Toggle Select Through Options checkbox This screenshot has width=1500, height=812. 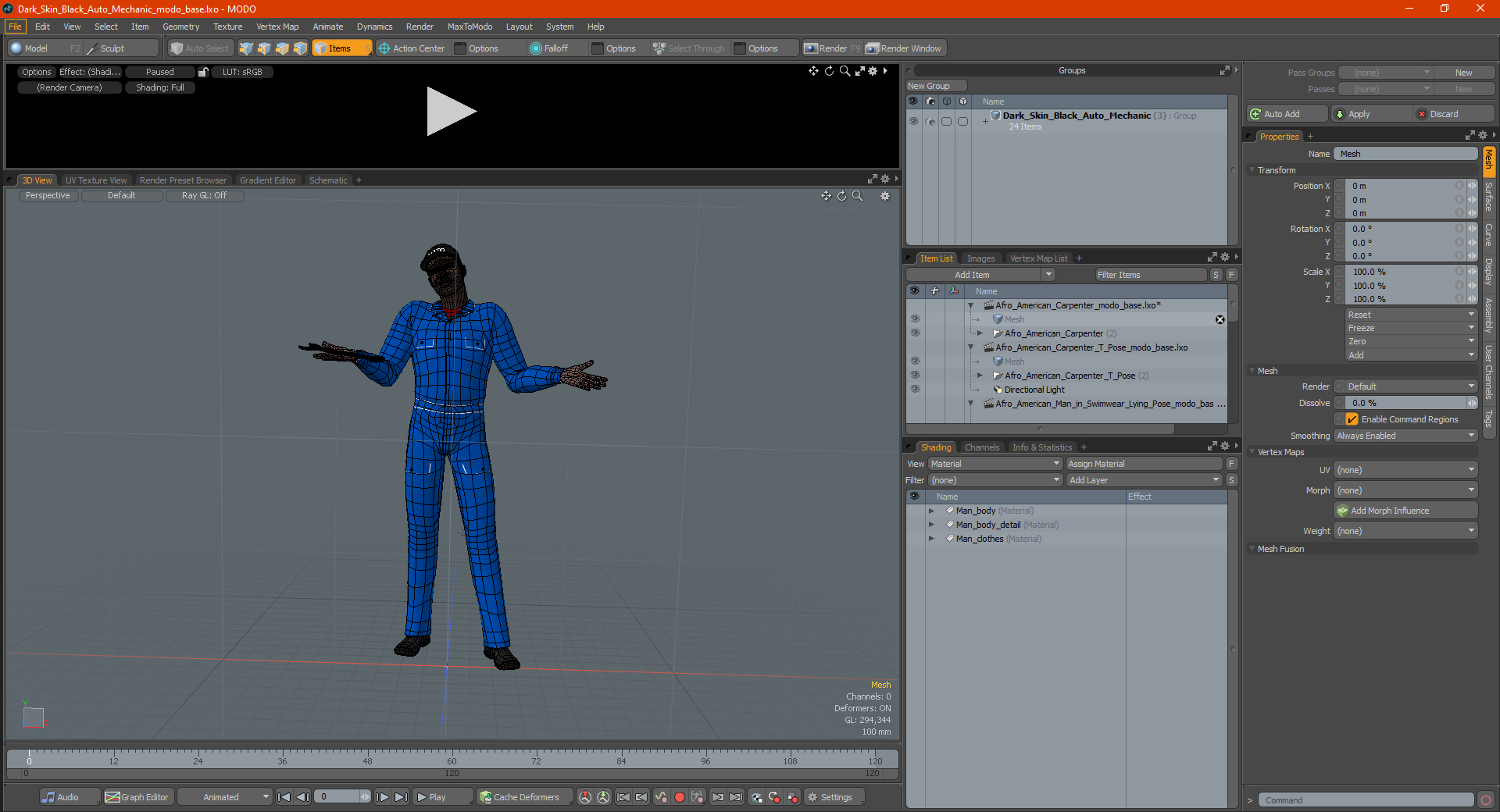click(740, 48)
